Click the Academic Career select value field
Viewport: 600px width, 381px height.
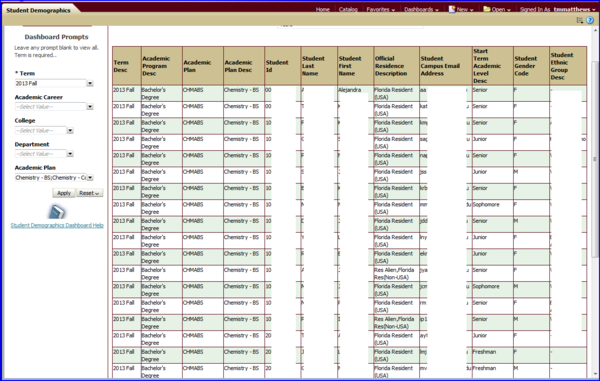pyautogui.click(x=51, y=107)
